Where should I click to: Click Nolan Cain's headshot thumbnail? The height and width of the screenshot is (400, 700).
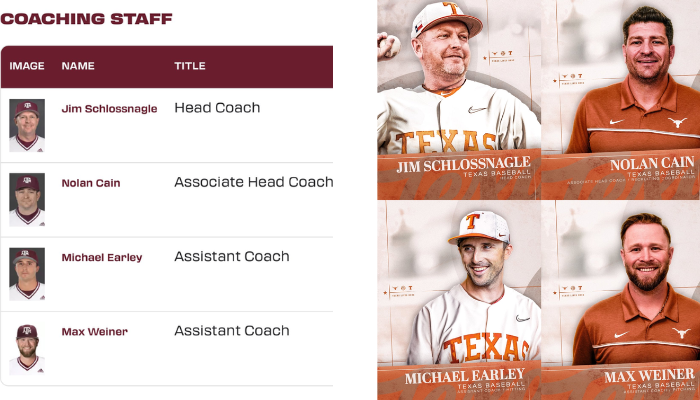[27, 200]
